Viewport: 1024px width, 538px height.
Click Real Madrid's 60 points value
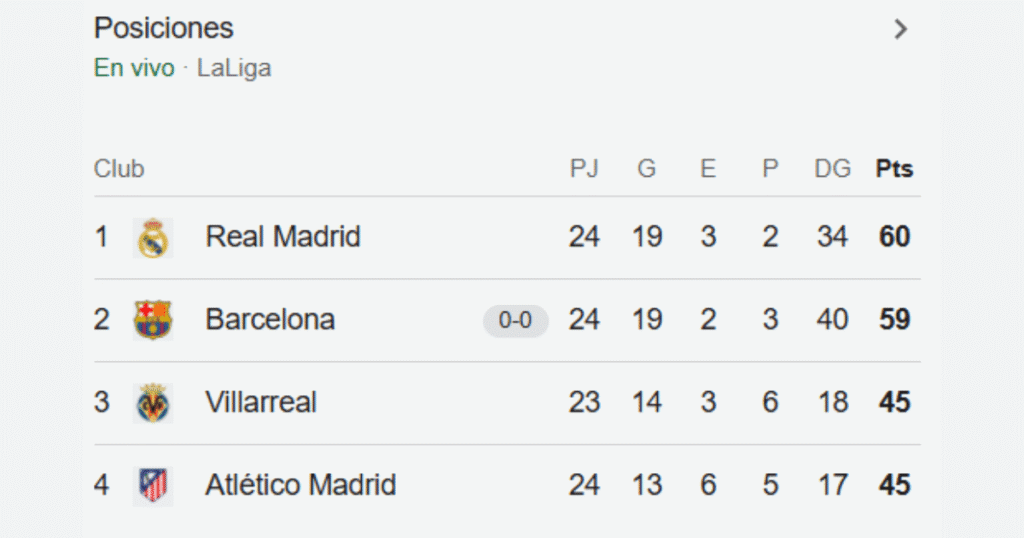894,237
